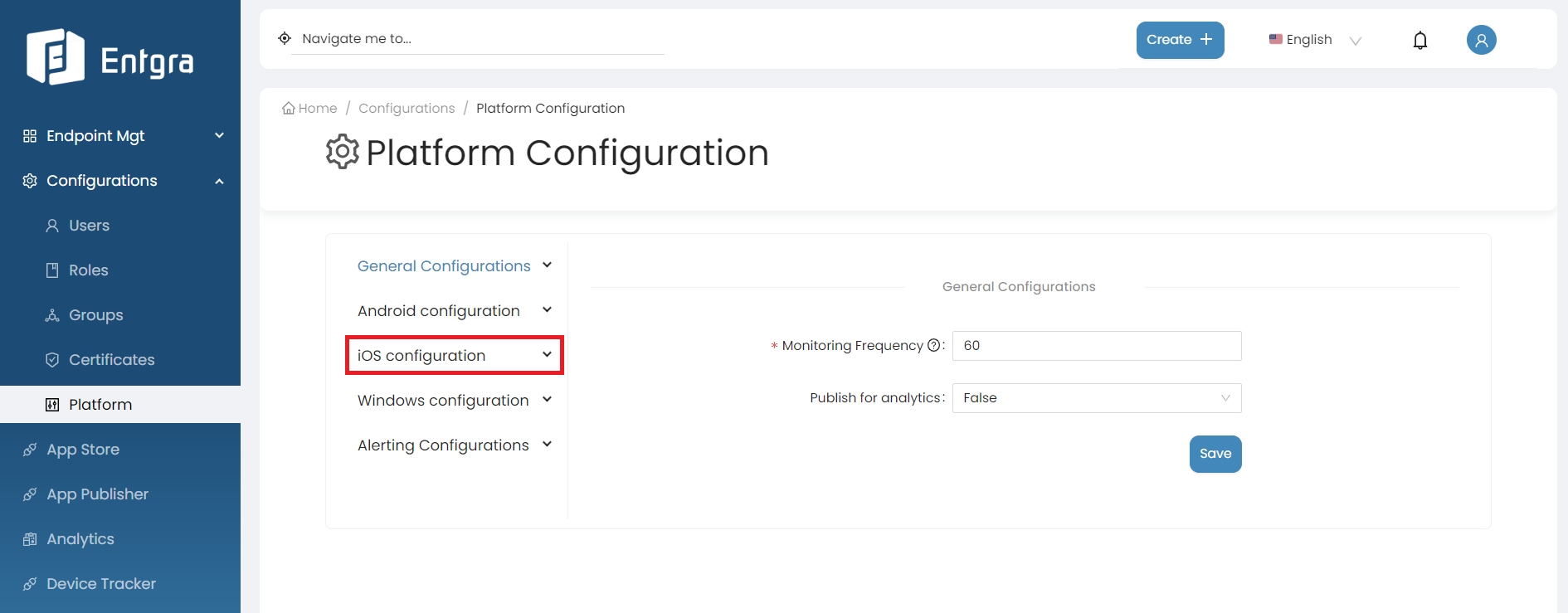Expand the Android configuration chevron
Viewport: 1568px width, 613px height.
[x=547, y=310]
